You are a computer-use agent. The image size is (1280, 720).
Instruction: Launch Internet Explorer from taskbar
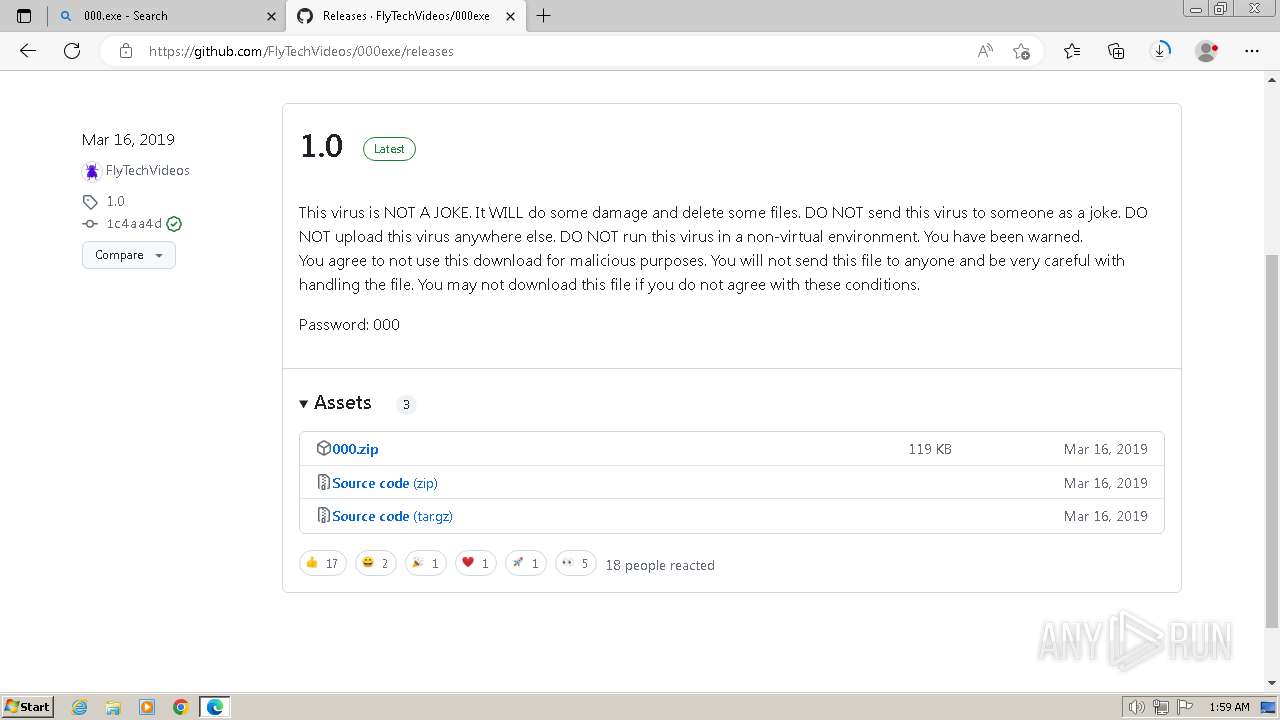[x=80, y=707]
